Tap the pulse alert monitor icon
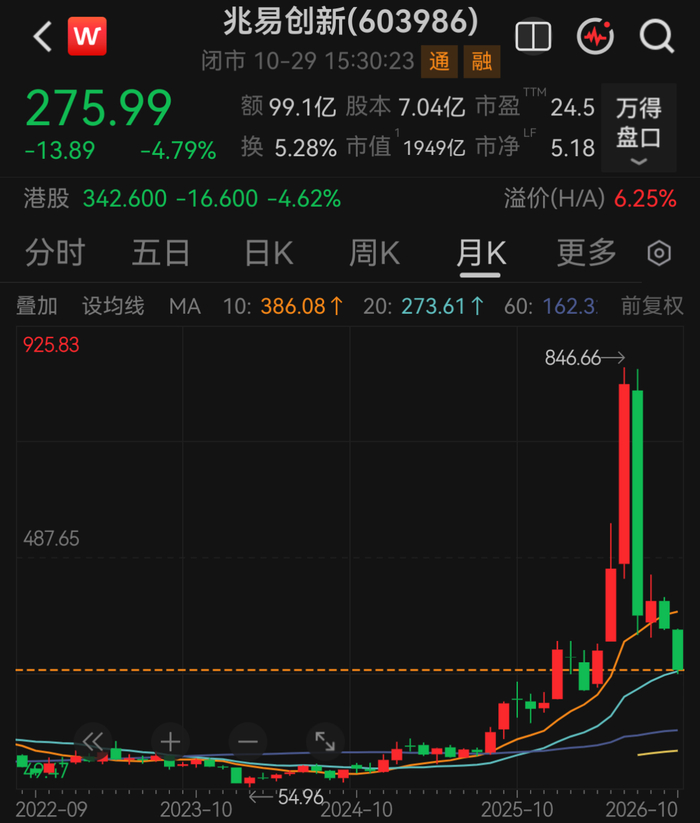This screenshot has width=700, height=823. pos(595,36)
